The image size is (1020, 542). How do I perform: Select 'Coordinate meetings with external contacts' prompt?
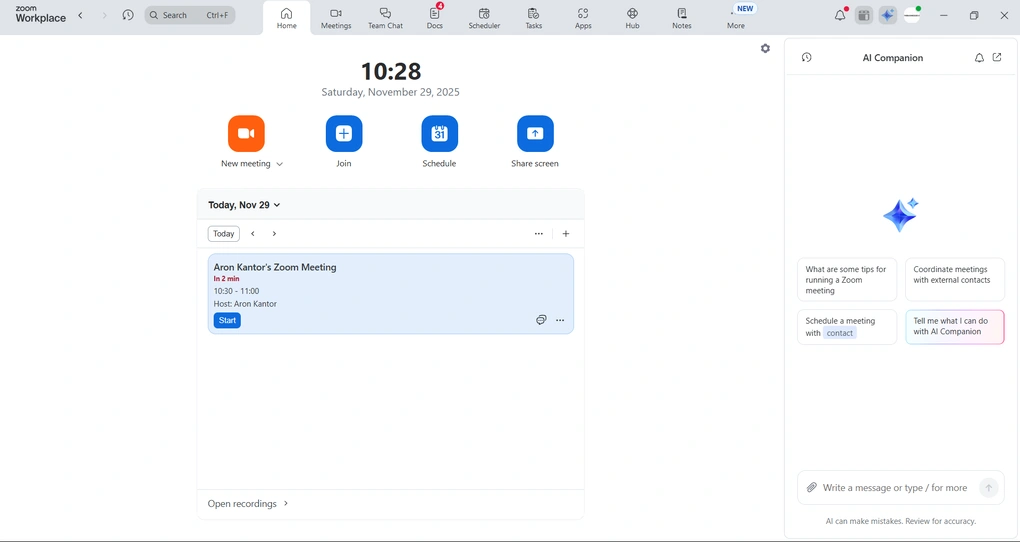[x=955, y=280]
